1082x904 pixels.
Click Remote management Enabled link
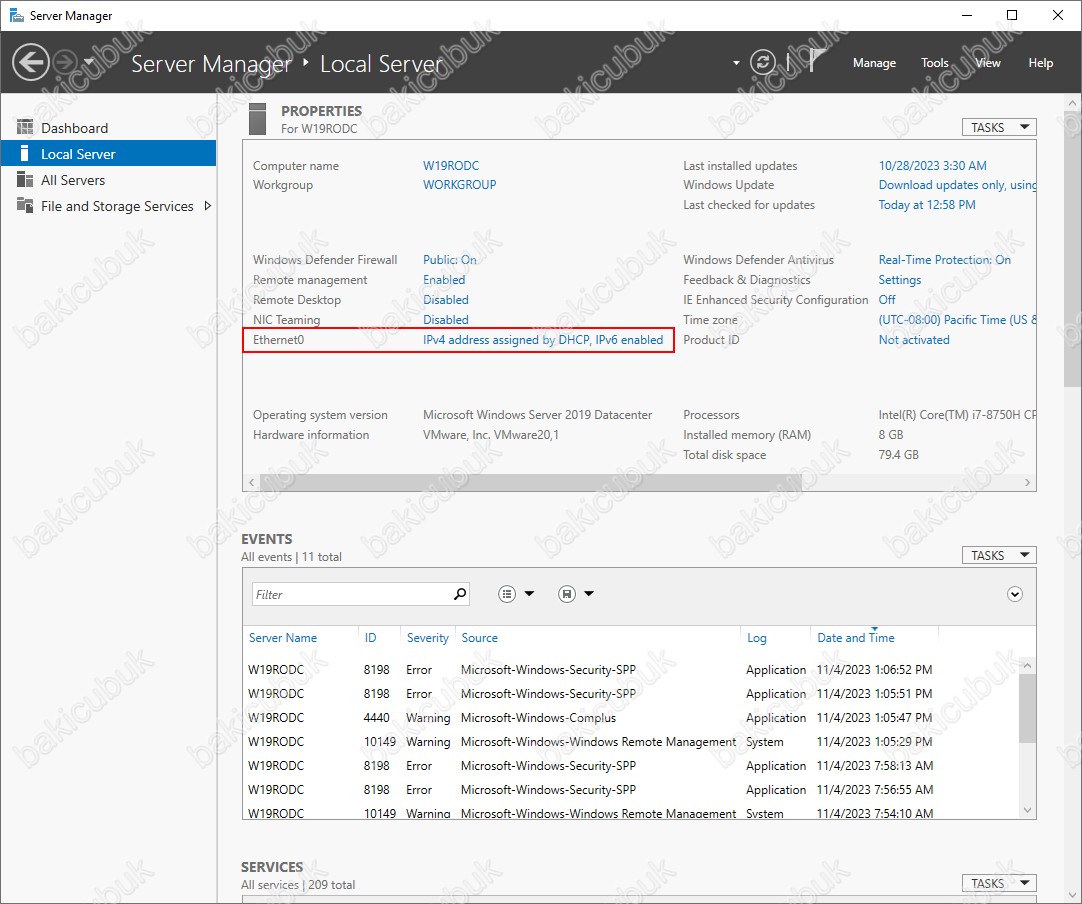[444, 279]
